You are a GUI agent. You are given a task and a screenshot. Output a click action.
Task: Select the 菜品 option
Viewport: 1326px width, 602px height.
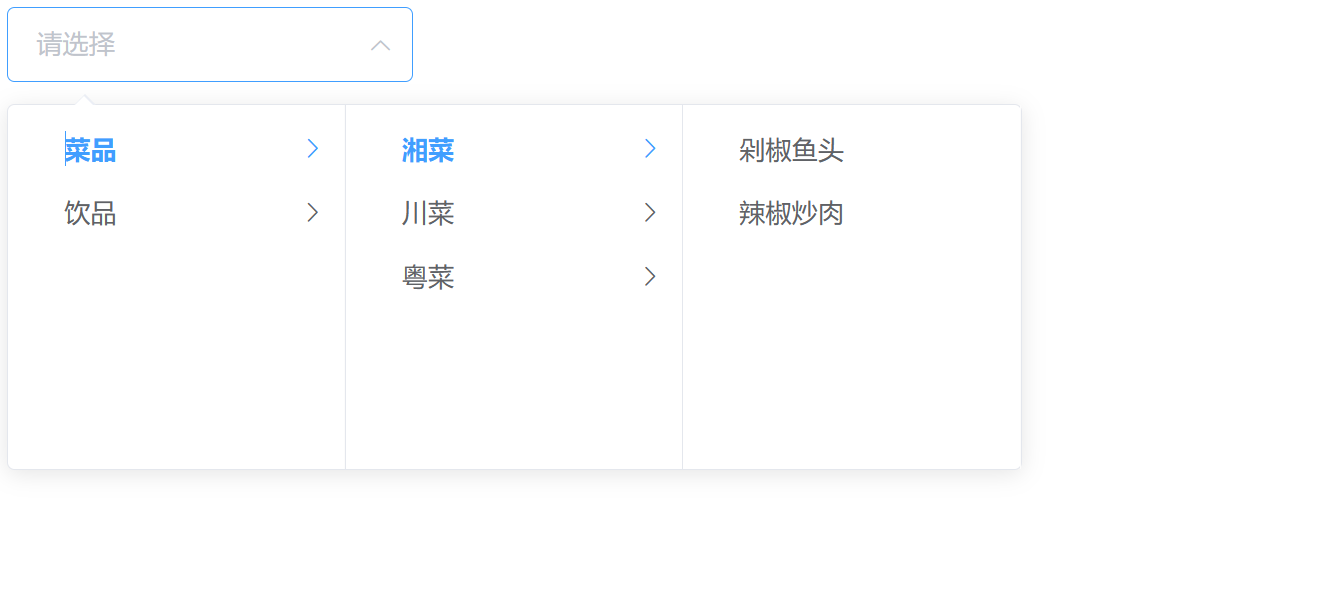tap(90, 150)
